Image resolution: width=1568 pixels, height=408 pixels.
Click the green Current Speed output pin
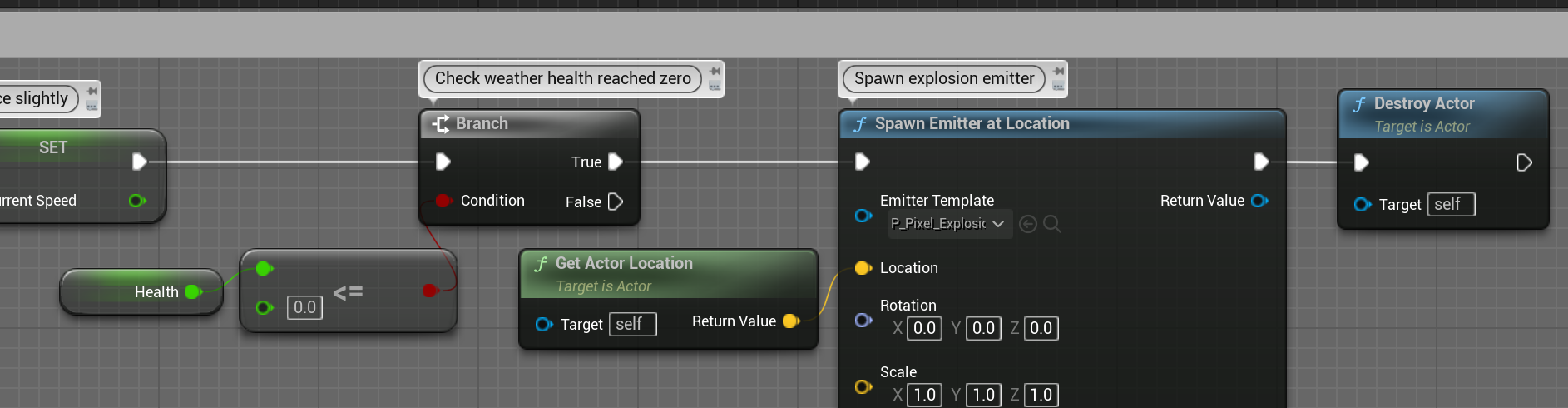(x=137, y=201)
